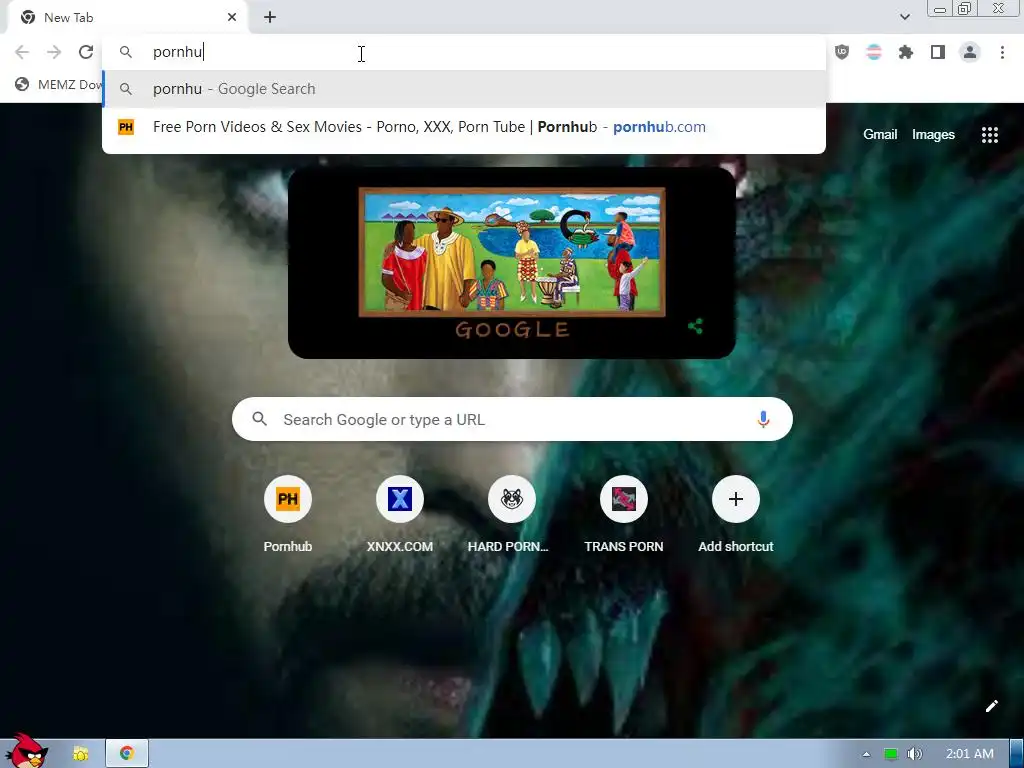Screen dimensions: 1024x768
Task: Open the file explorer taskbar icon
Action: click(80, 754)
